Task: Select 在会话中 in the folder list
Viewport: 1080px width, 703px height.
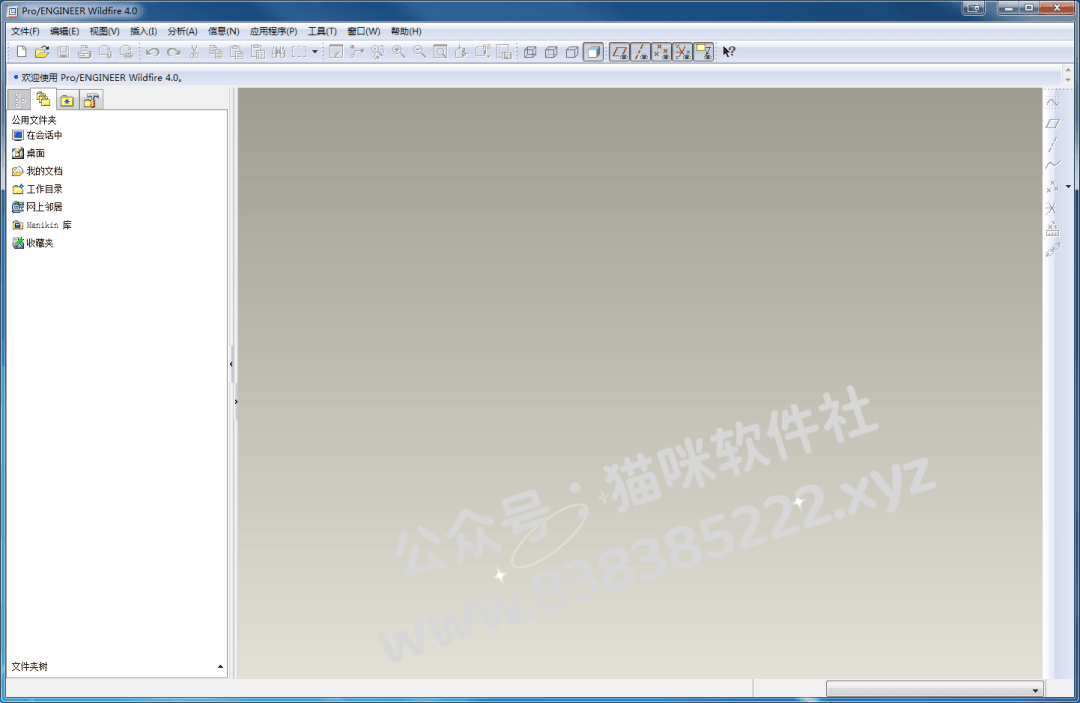Action: [x=37, y=135]
